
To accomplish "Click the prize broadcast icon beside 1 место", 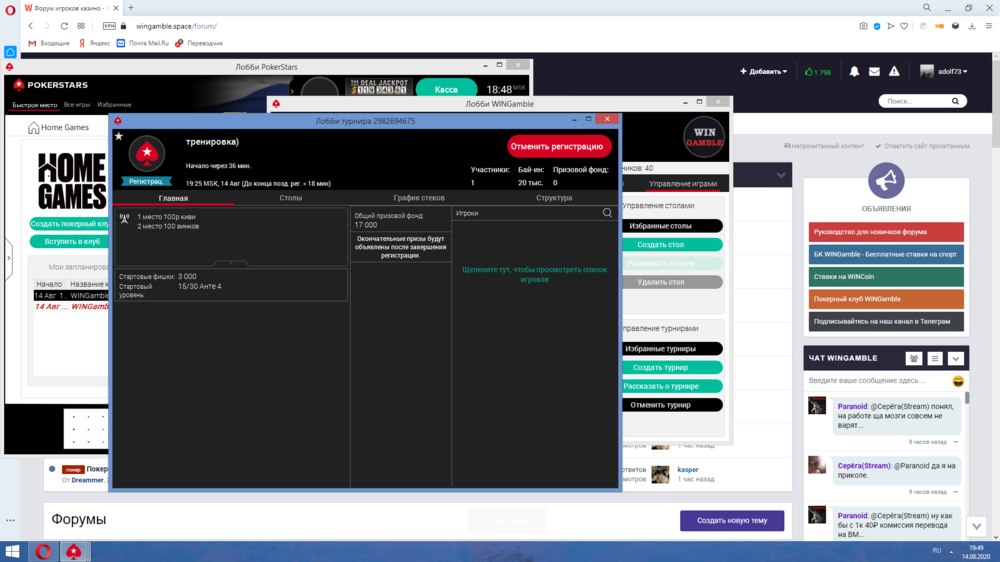I will (124, 218).
